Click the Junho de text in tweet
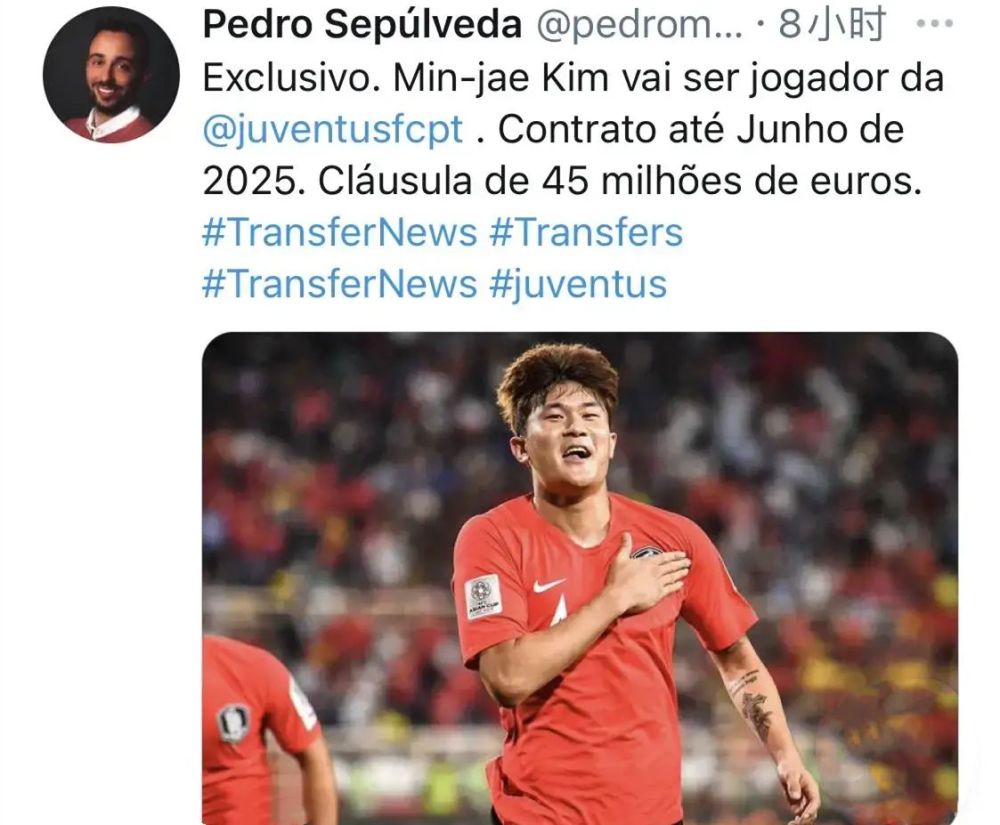 point(821,130)
